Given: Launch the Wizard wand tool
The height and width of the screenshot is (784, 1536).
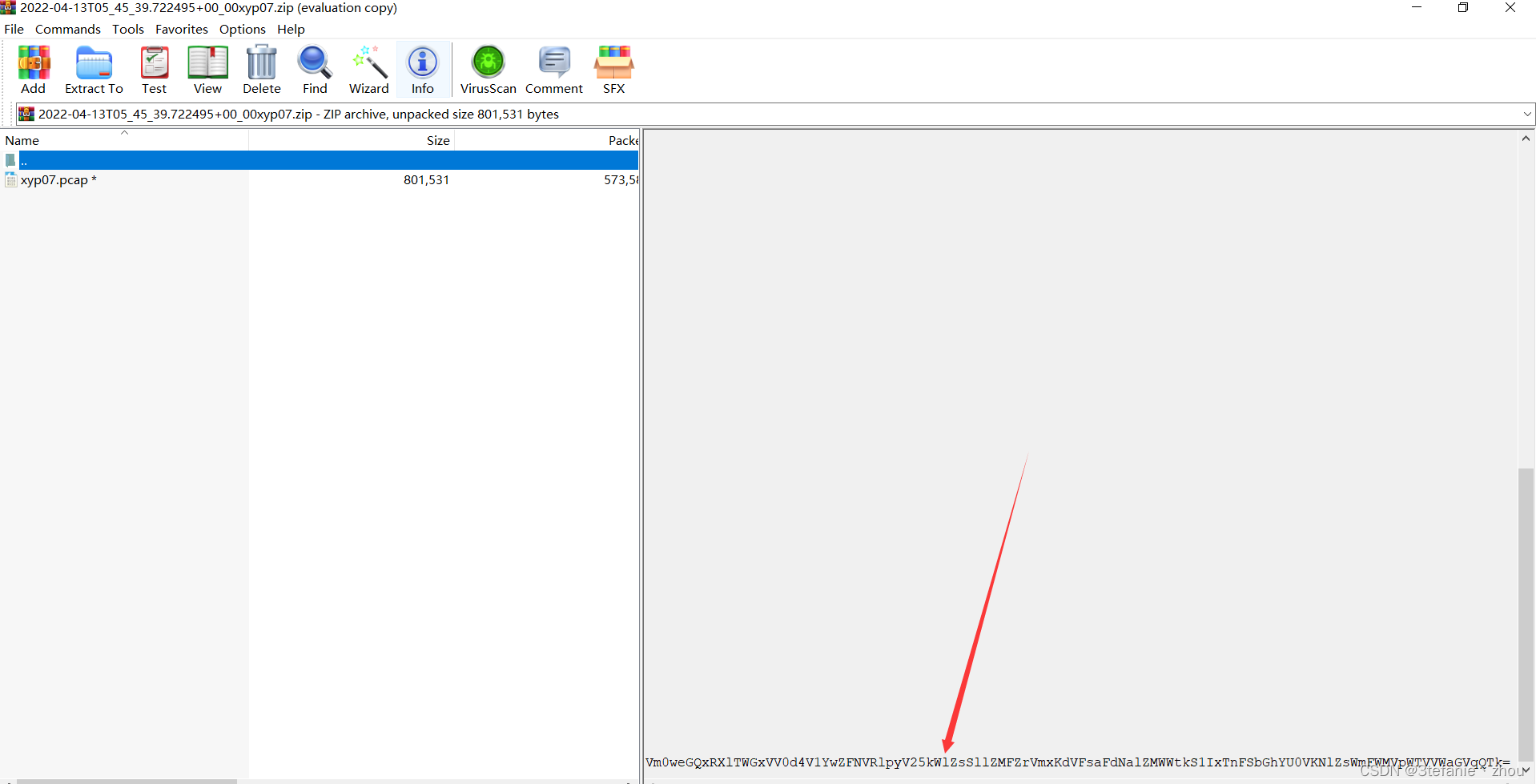Looking at the screenshot, I should coord(369,70).
